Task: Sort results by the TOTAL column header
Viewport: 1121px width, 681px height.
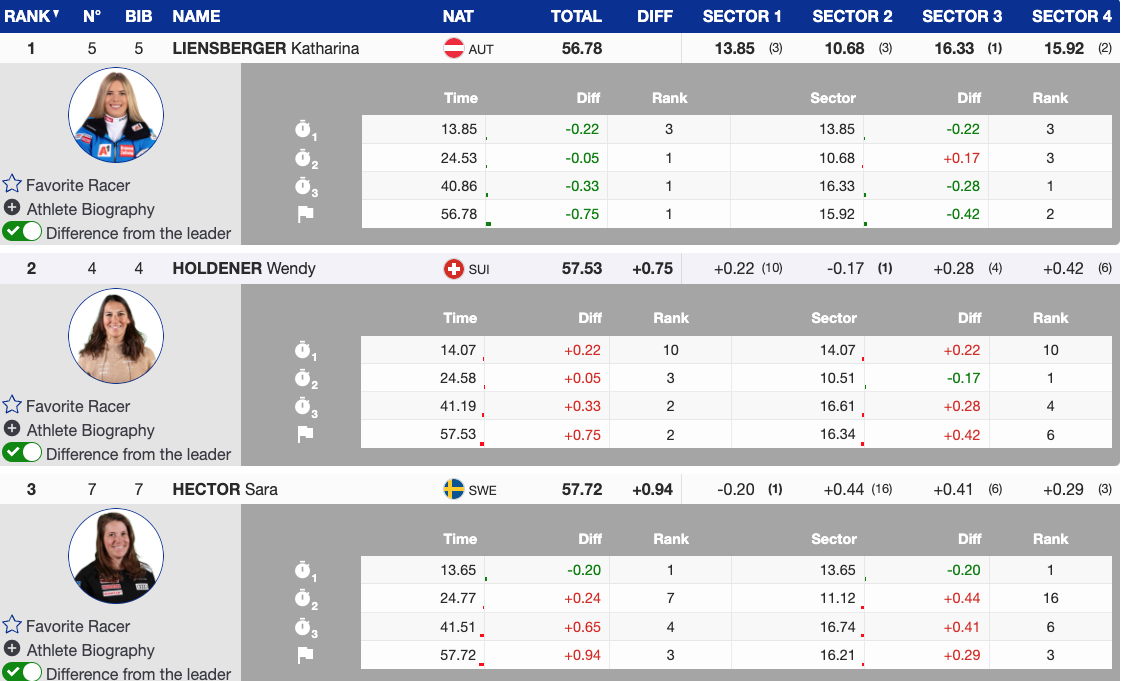Action: 576,16
